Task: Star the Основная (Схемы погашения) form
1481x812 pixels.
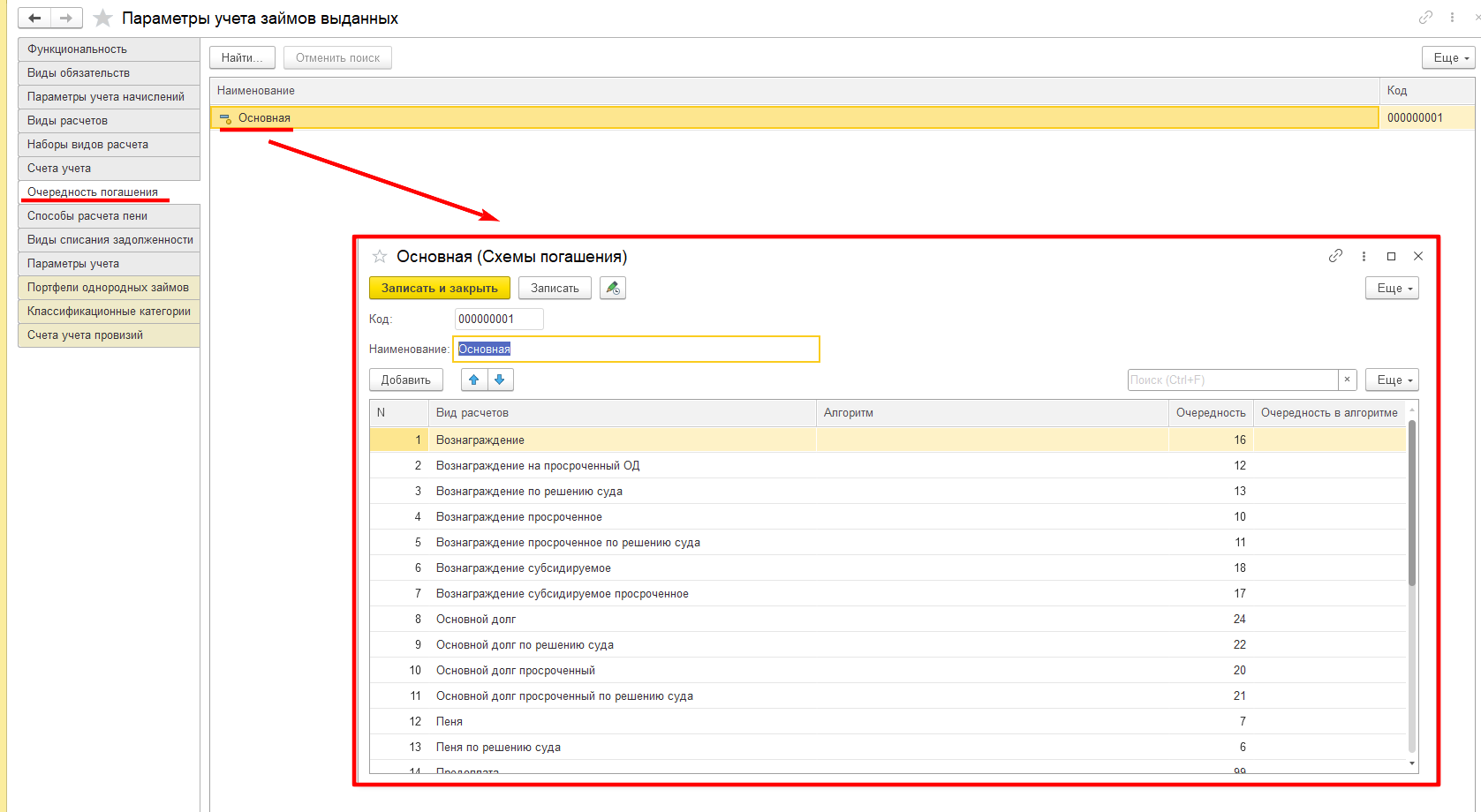Action: (x=380, y=256)
